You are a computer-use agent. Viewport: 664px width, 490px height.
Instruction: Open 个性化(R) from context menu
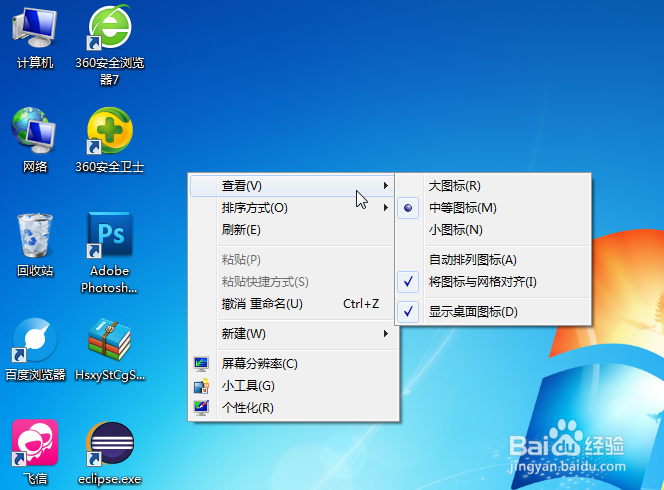(x=292, y=408)
